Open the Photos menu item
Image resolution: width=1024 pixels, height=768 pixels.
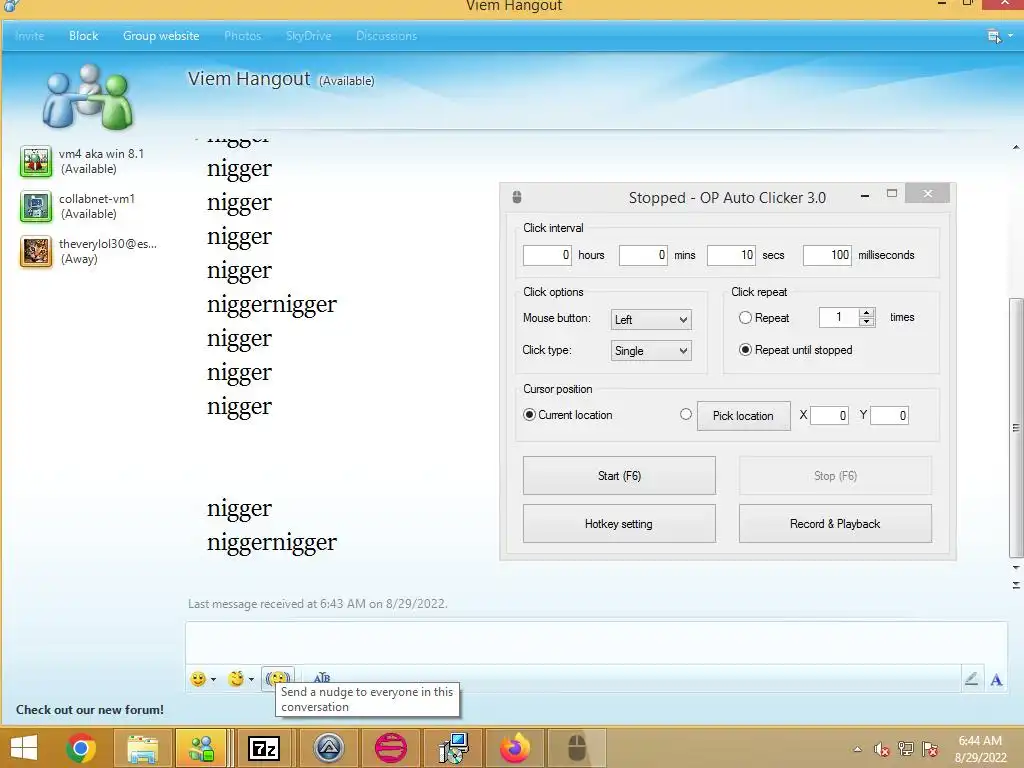242,36
